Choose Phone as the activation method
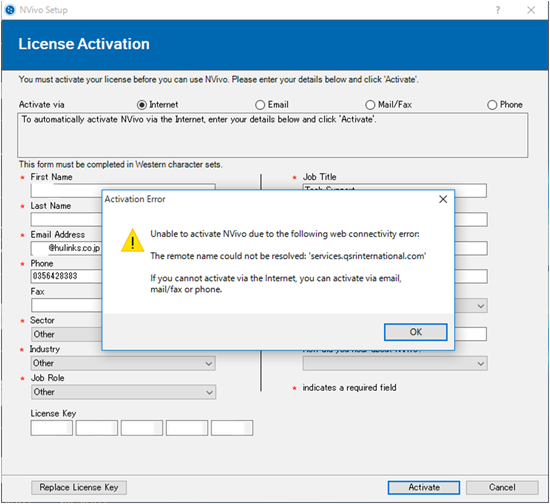This screenshot has height=504, width=550. (x=492, y=105)
